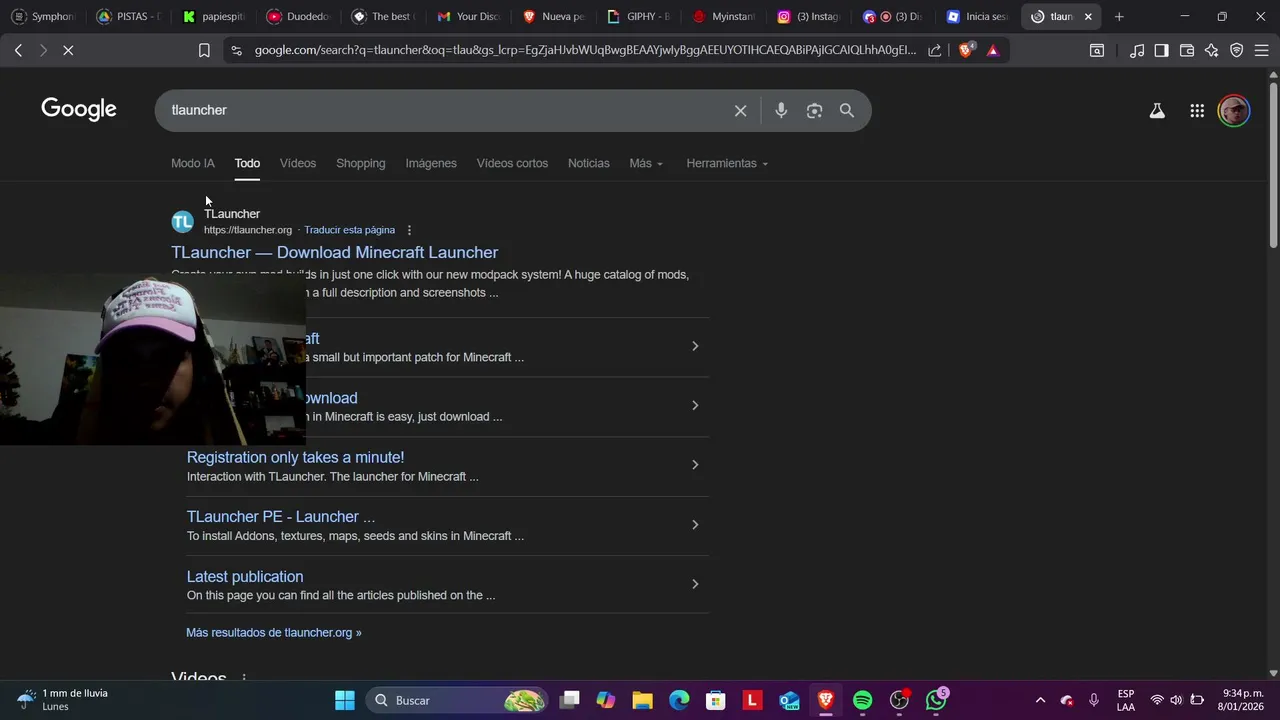Click the Windows taskbar Buscar search box
The width and height of the screenshot is (1280, 720).
pos(456,700)
